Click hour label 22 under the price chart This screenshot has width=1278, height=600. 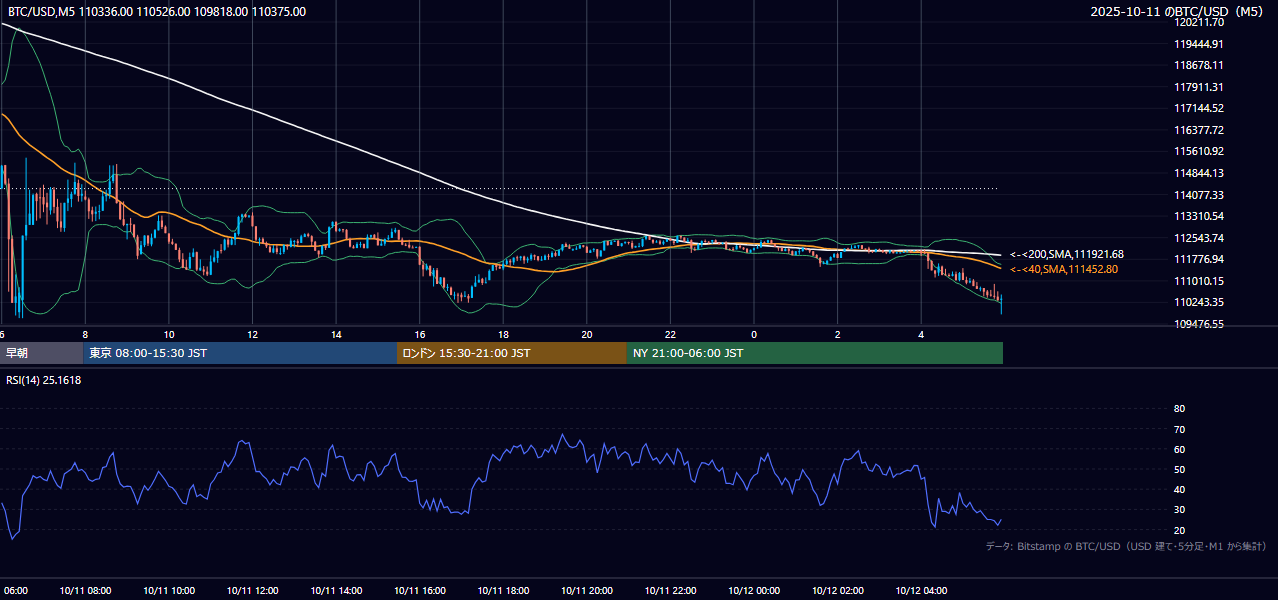click(x=670, y=334)
